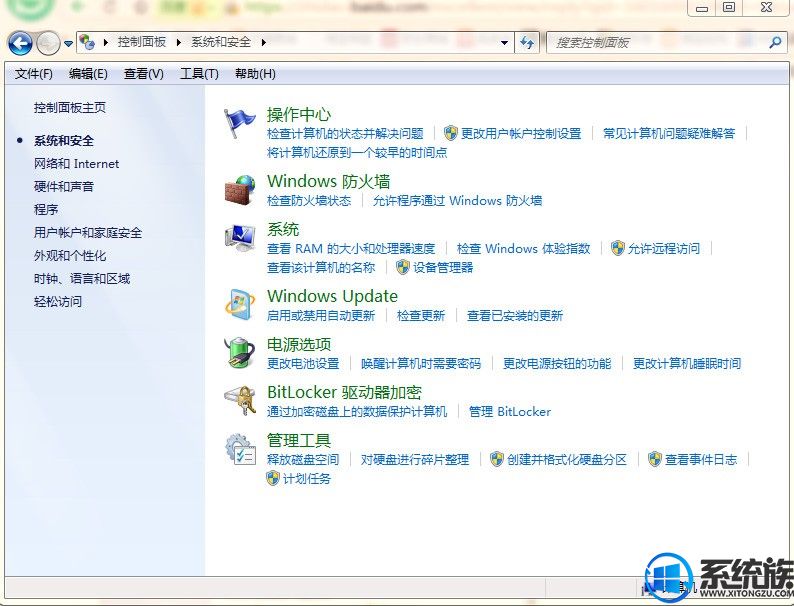Screen dimensions: 794x606
Task: Click the BitLocker drive and keys icon
Action: pyautogui.click(x=240, y=400)
